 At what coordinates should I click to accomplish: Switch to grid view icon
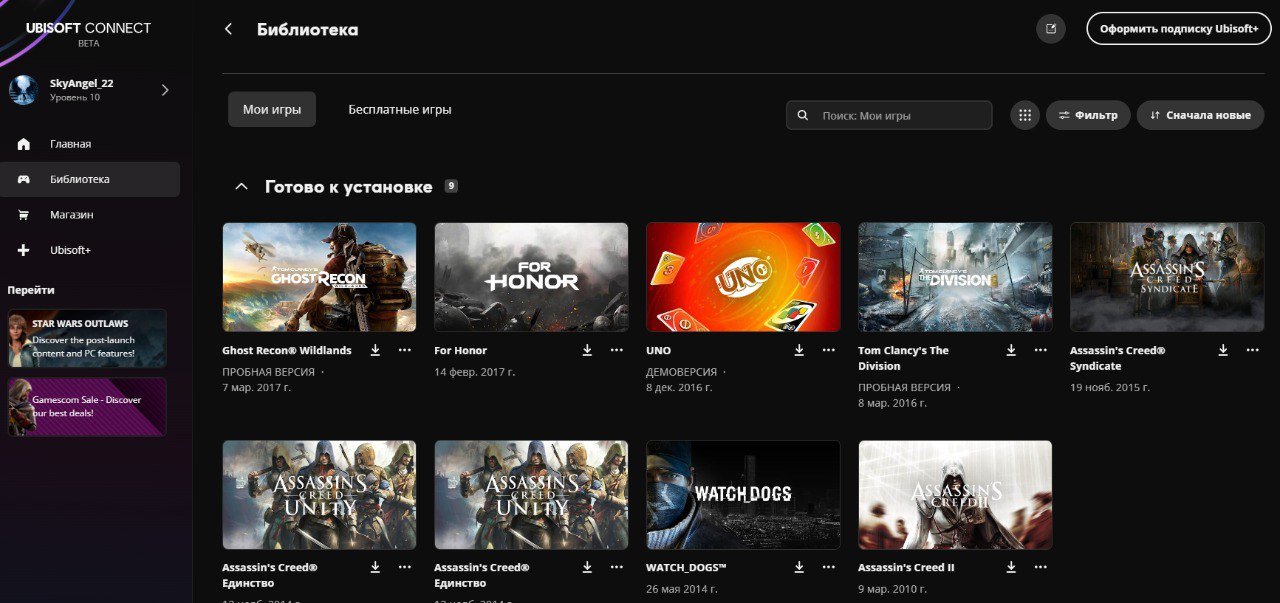click(1025, 115)
